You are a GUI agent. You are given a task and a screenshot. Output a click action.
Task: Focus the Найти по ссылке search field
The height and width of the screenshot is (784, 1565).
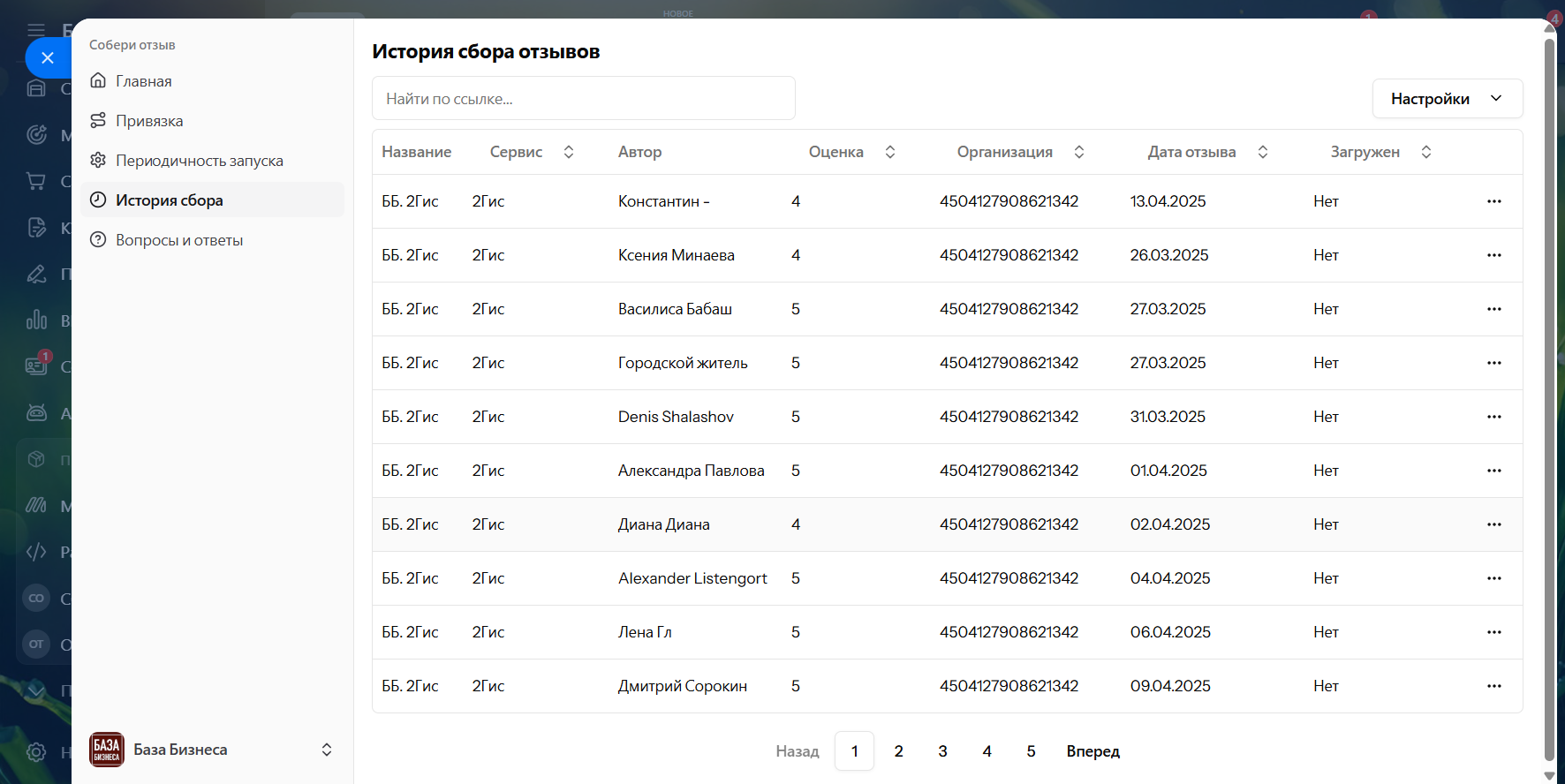(584, 98)
